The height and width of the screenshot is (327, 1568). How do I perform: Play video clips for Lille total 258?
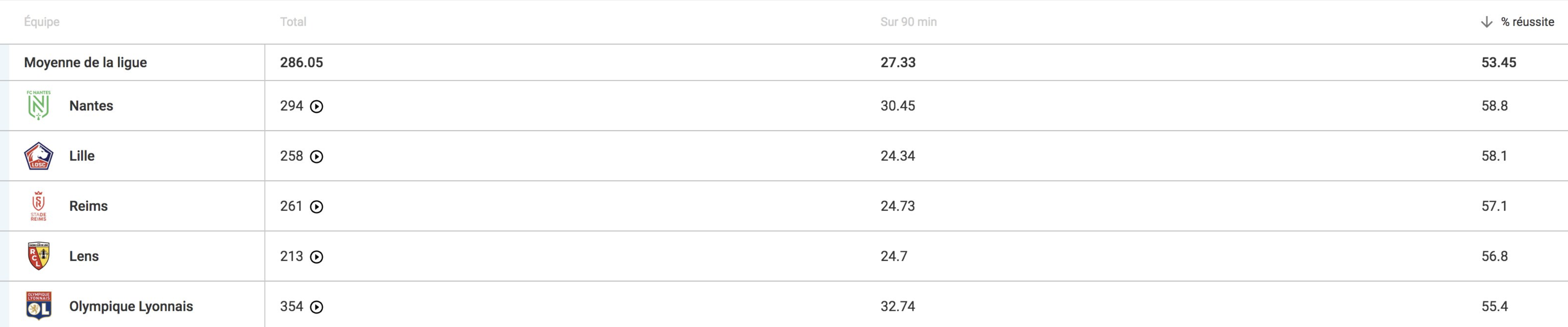pos(317,157)
